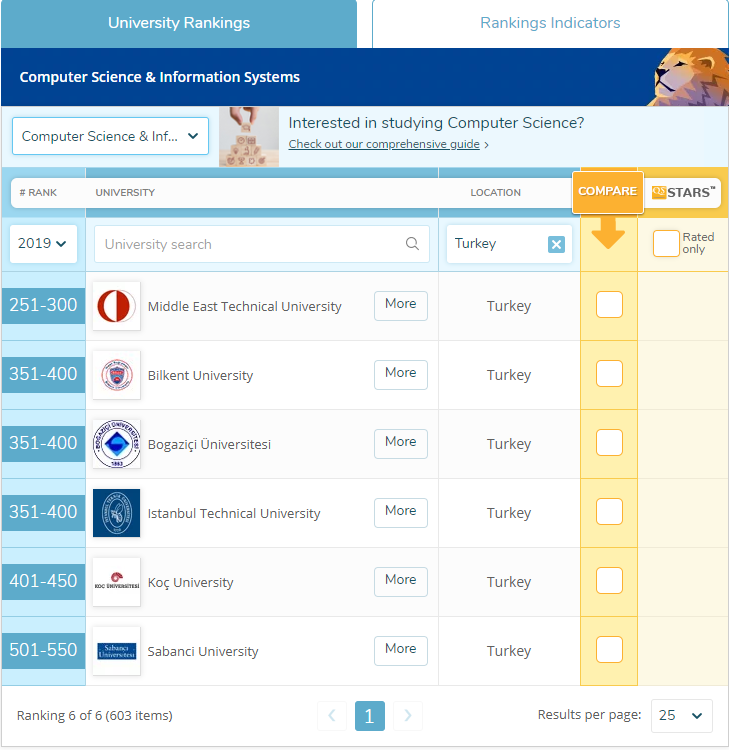Click the Turkey location filter field

coord(509,244)
